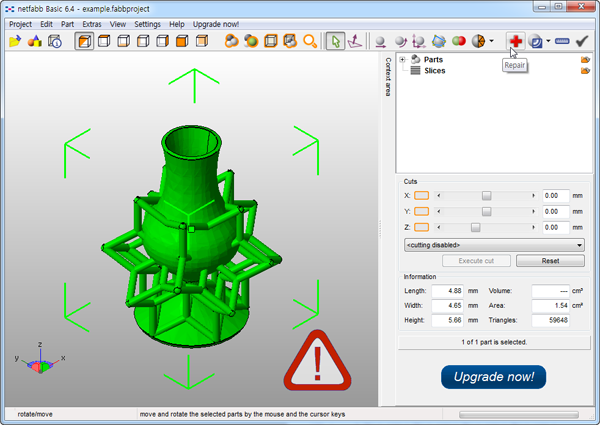Select the Slices tree item
The width and height of the screenshot is (600, 425).
click(434, 71)
